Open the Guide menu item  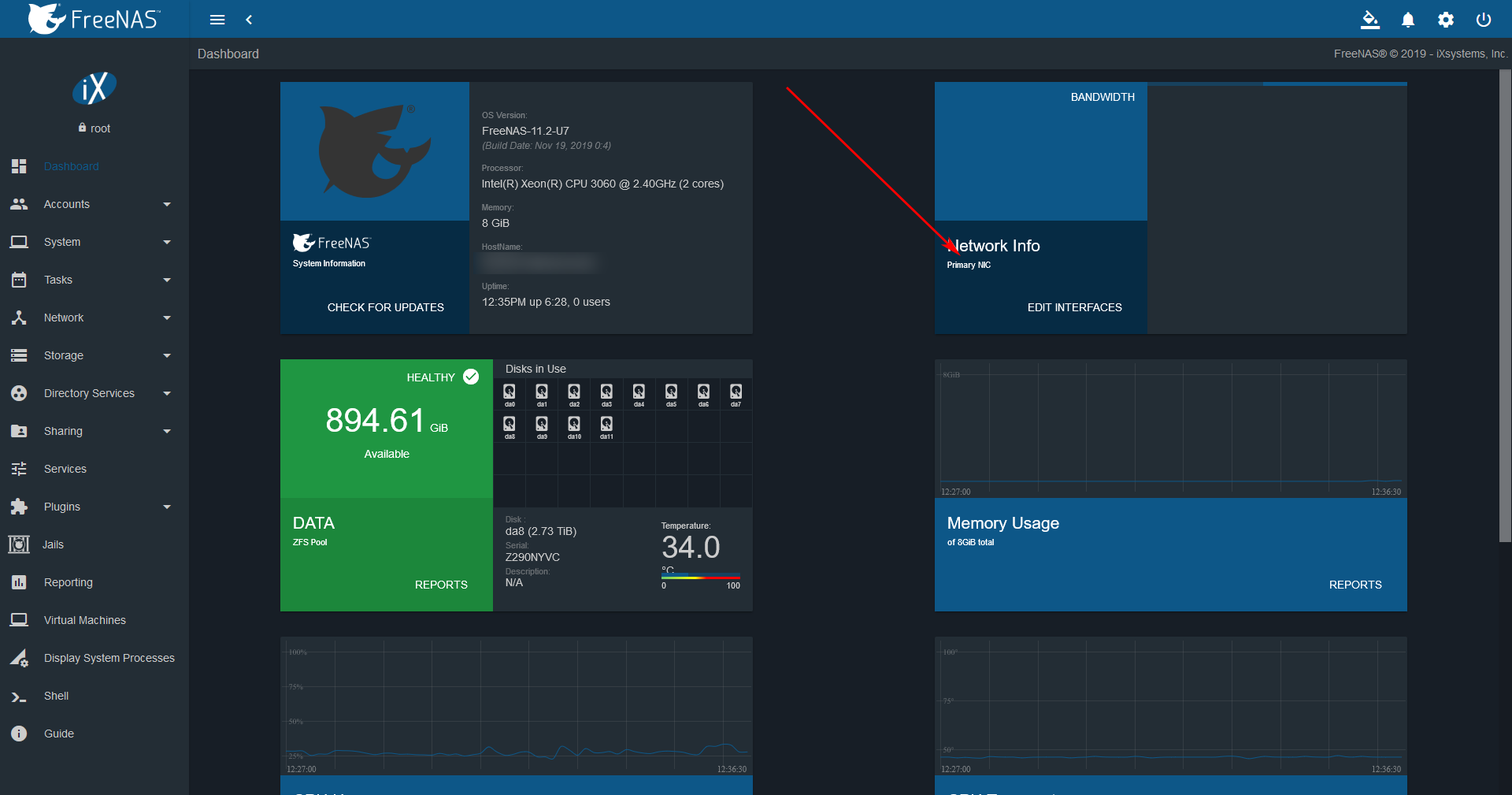pos(94,734)
